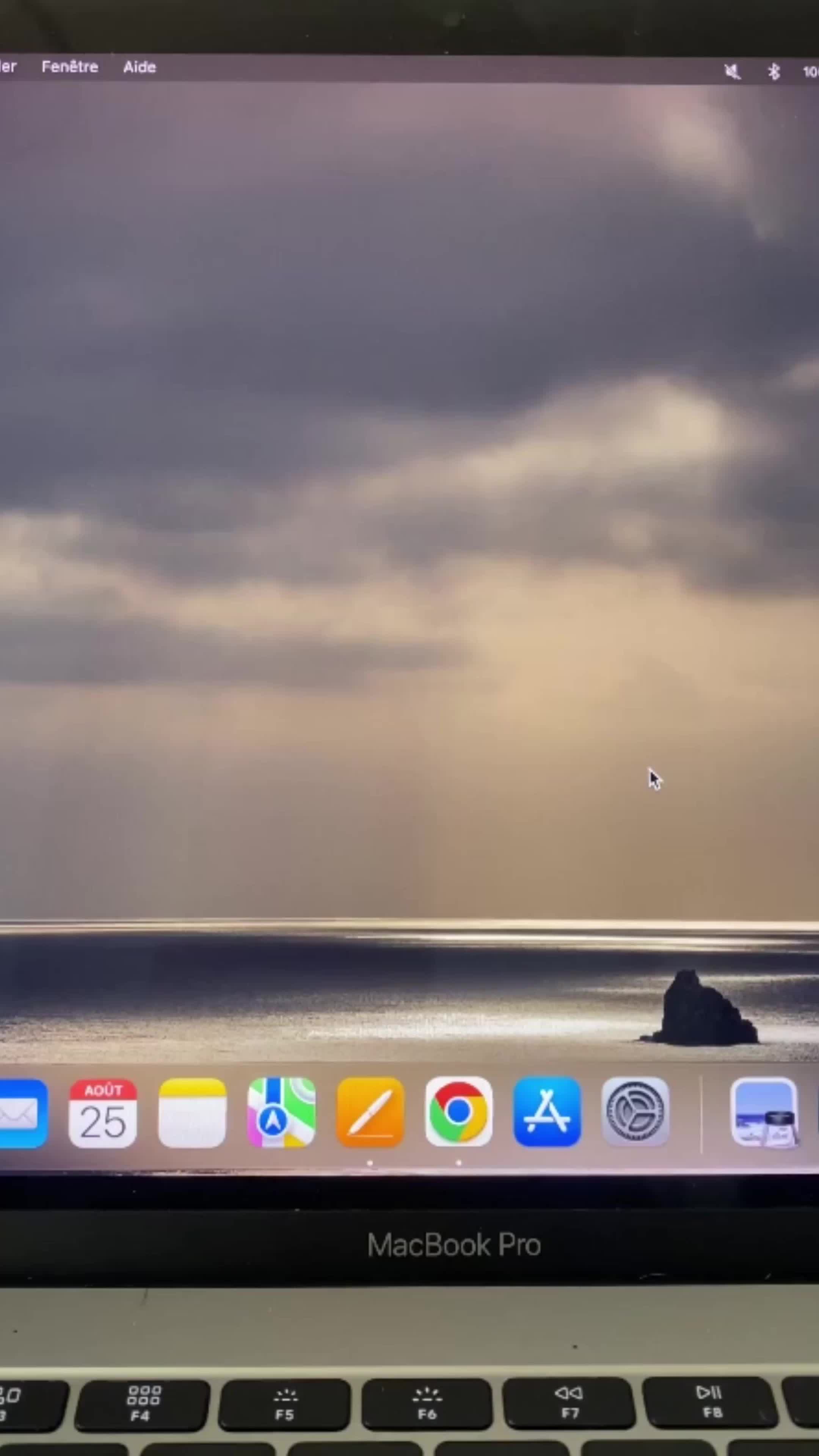Viewport: 819px width, 1456px height.
Task: Open the App Store
Action: (x=547, y=1112)
